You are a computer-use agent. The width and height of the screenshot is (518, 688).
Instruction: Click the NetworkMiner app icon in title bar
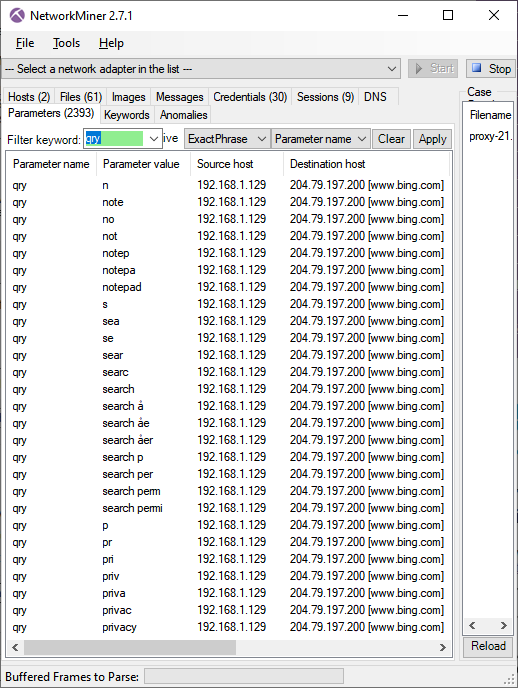pyautogui.click(x=17, y=16)
